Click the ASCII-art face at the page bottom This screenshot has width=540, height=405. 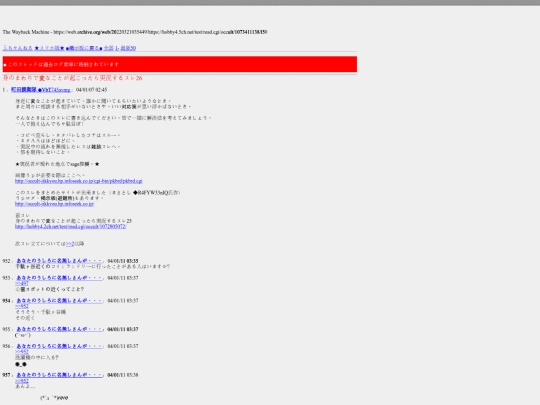[54, 398]
